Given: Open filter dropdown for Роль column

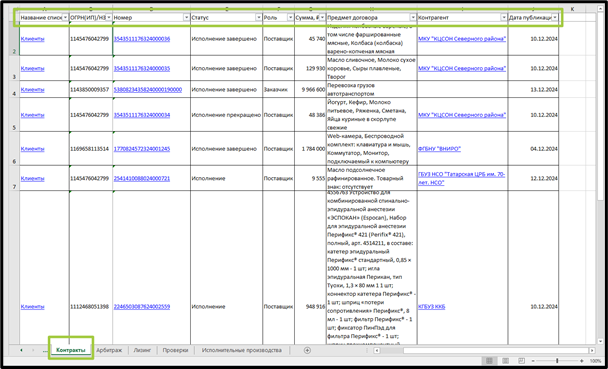Looking at the screenshot, I should coord(290,17).
